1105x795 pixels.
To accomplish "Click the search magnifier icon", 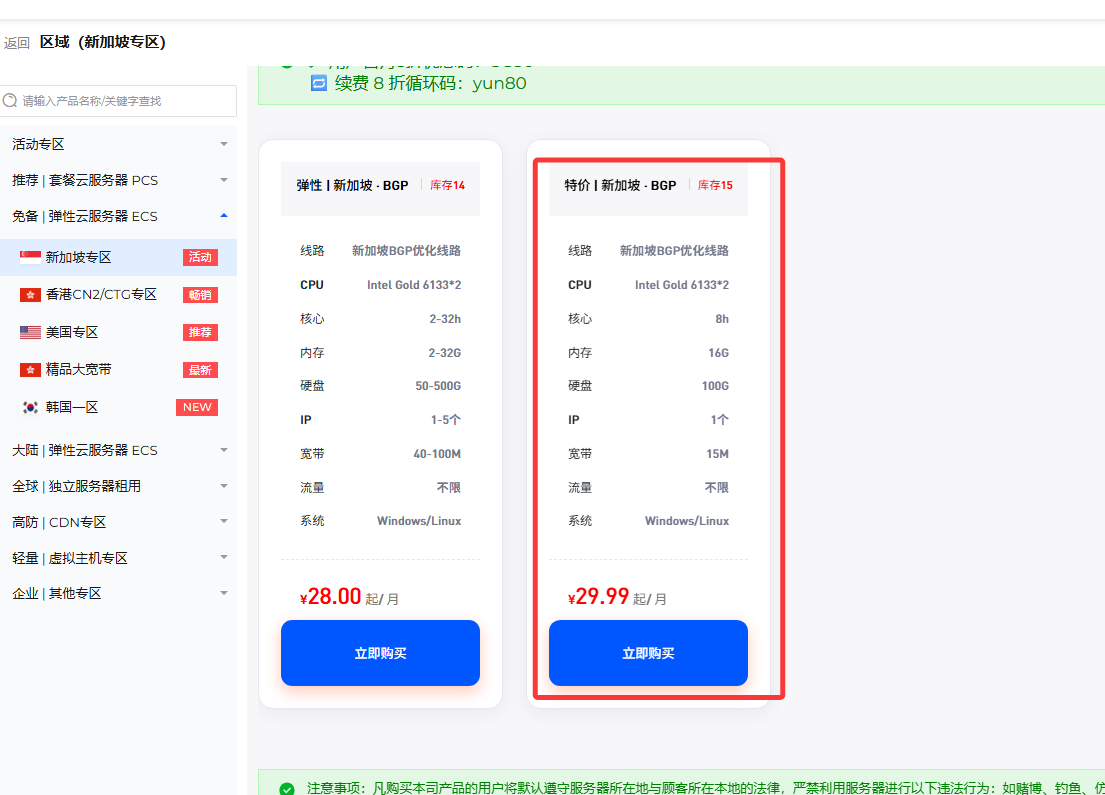I will coord(11,101).
